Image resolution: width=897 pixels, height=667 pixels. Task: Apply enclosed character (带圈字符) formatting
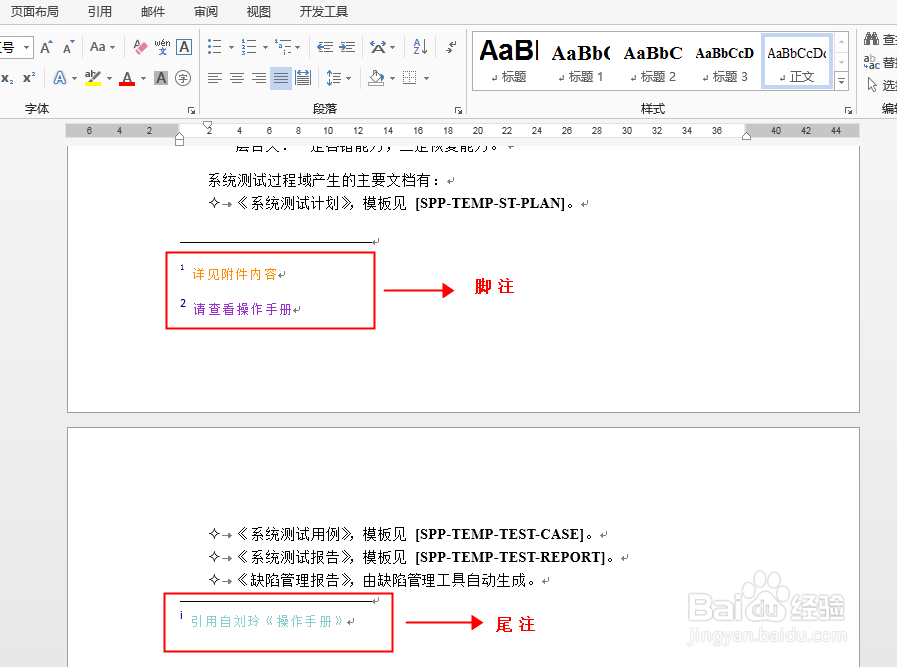coord(182,78)
